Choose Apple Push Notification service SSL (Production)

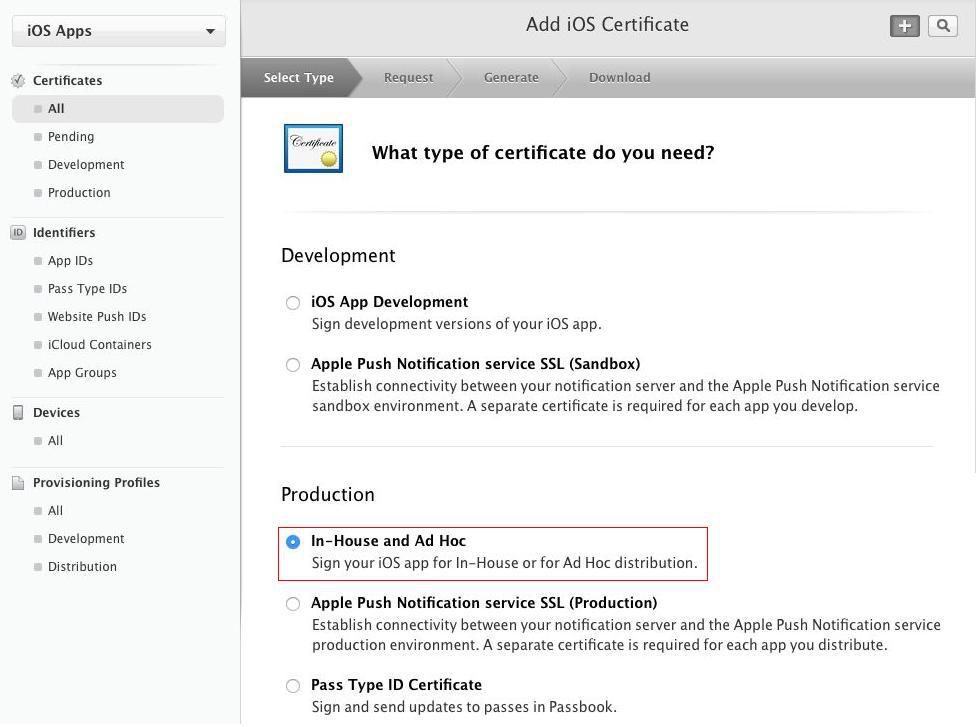(x=293, y=604)
